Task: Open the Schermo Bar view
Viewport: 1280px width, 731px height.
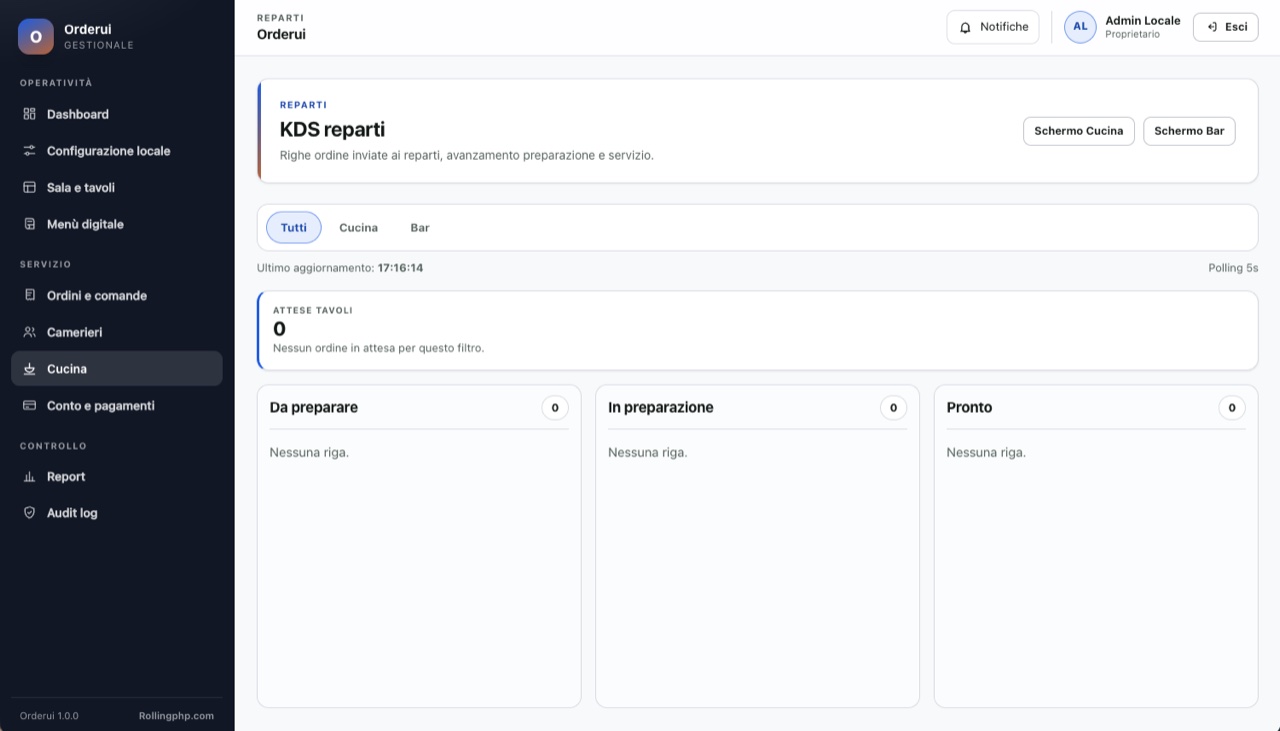Action: [x=1189, y=131]
